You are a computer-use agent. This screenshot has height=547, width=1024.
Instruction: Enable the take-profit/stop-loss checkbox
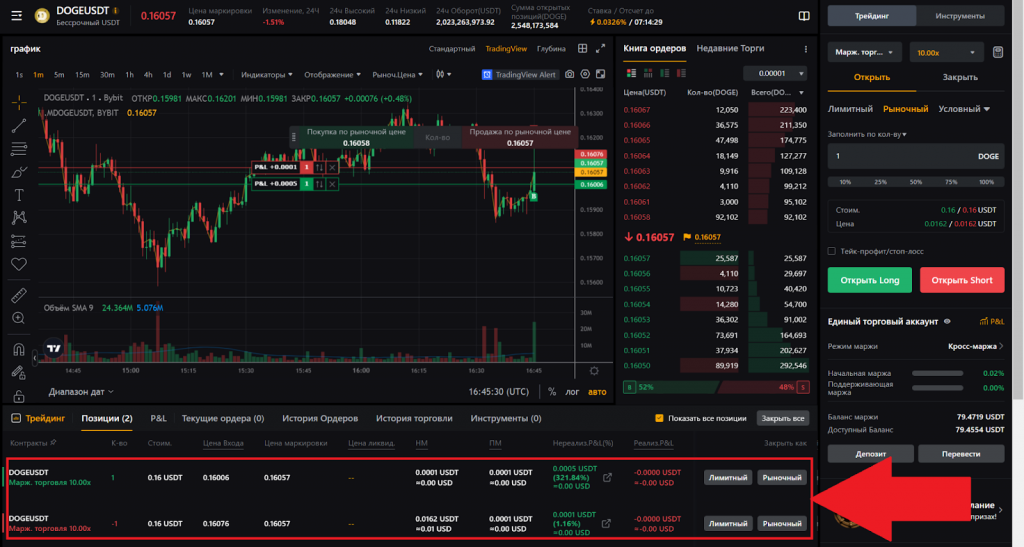(831, 251)
